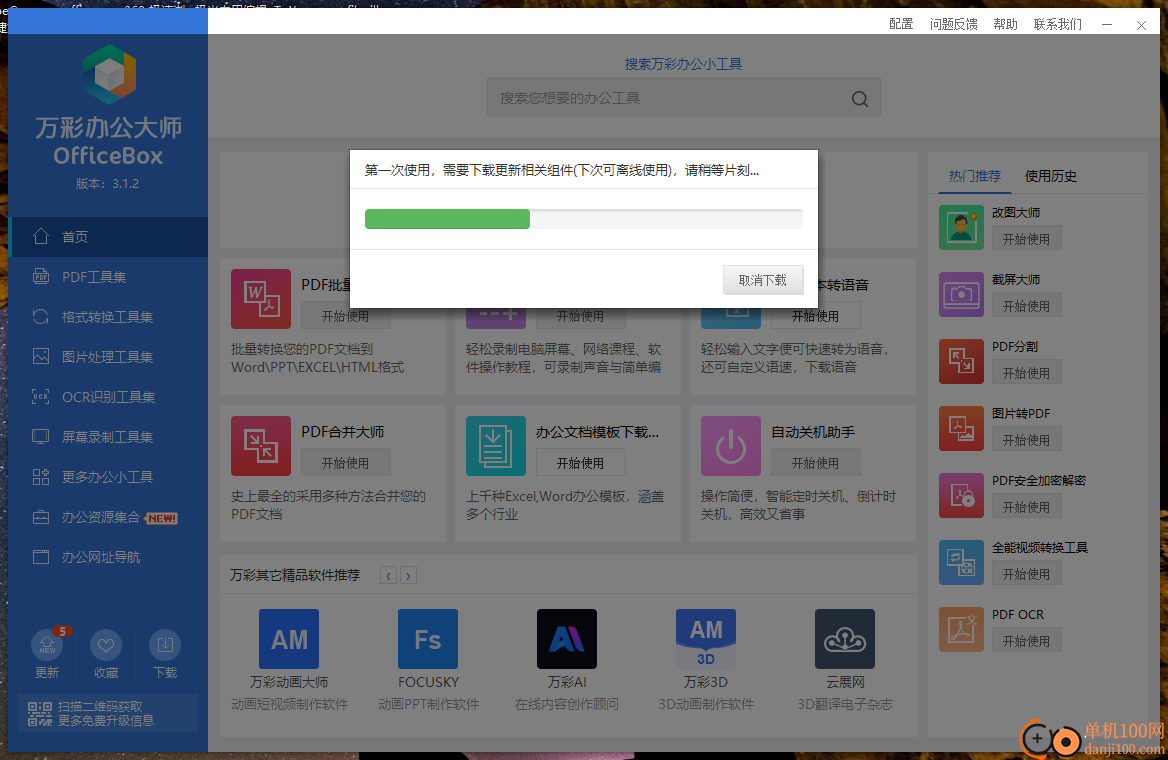1168x760 pixels.
Task: Click the PDF分割 icon
Action: point(961,361)
